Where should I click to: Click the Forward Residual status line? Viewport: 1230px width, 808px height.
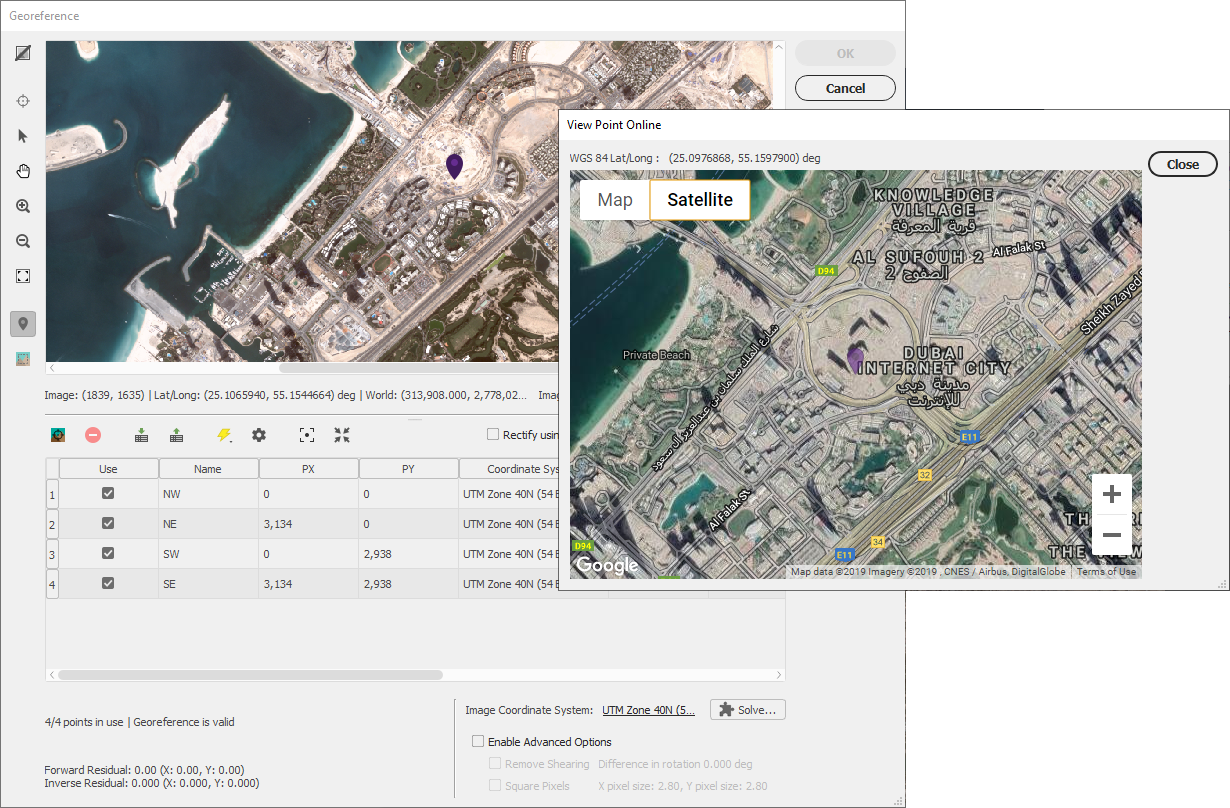[144, 770]
